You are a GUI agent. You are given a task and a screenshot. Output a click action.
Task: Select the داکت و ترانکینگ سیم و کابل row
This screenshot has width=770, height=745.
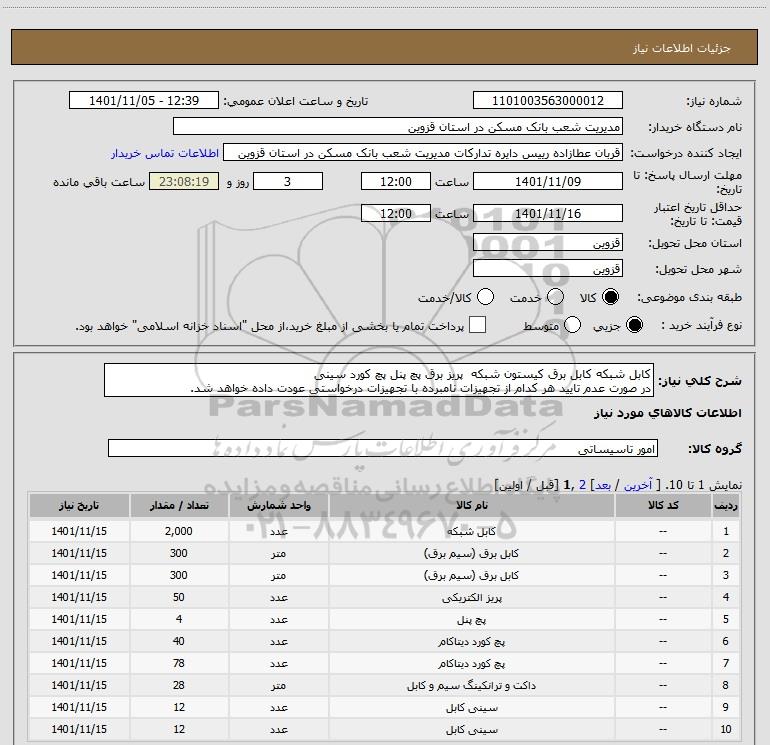coord(384,686)
